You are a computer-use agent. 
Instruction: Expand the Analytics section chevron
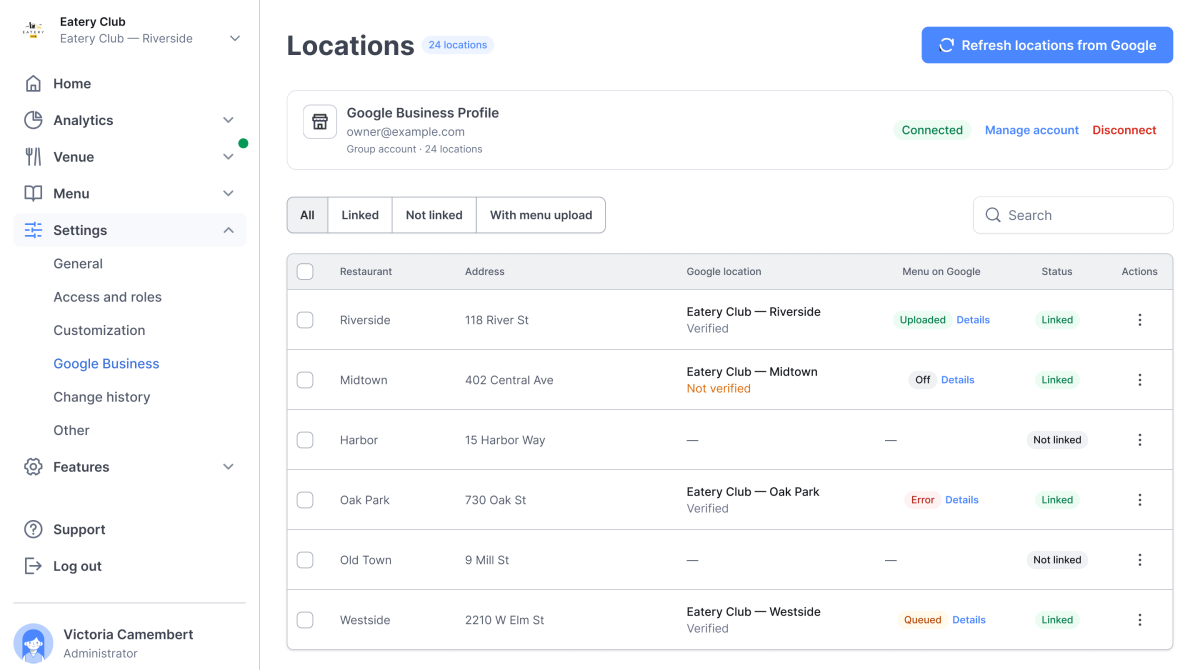coord(228,120)
